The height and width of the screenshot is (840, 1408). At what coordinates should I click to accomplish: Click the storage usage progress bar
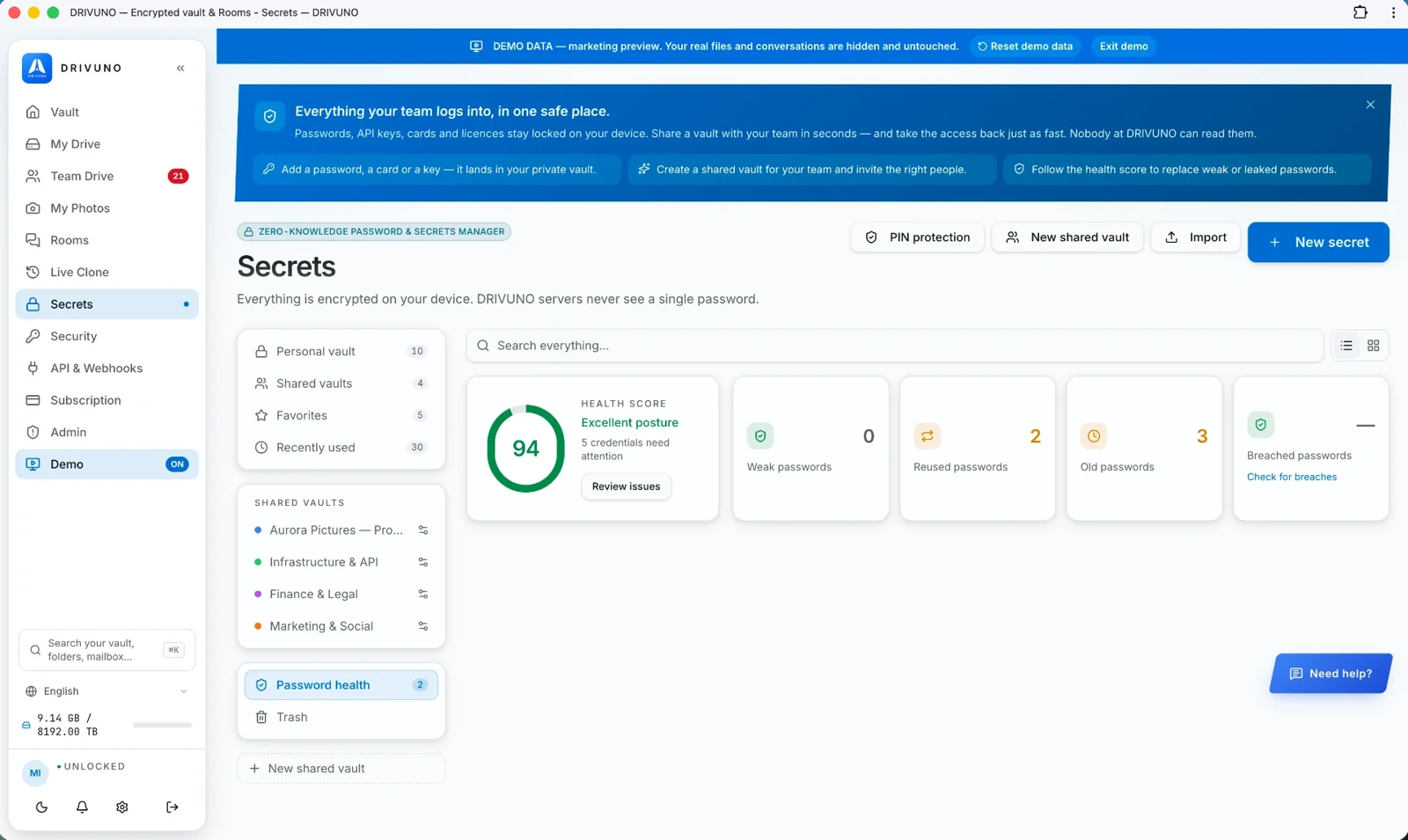point(162,725)
